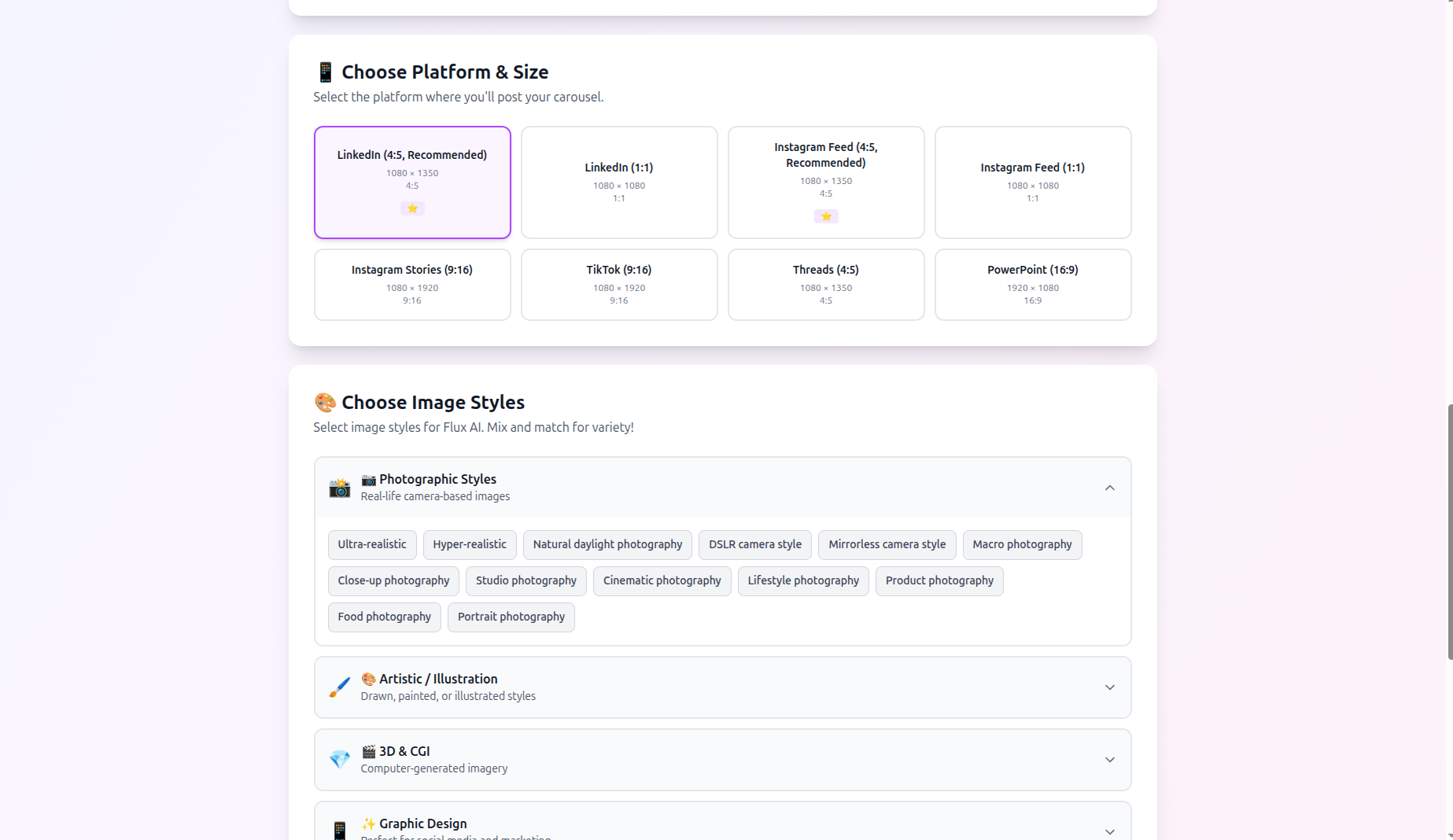Open the Artistic / Illustration section title
The height and width of the screenshot is (840, 1453).
[x=430, y=679]
